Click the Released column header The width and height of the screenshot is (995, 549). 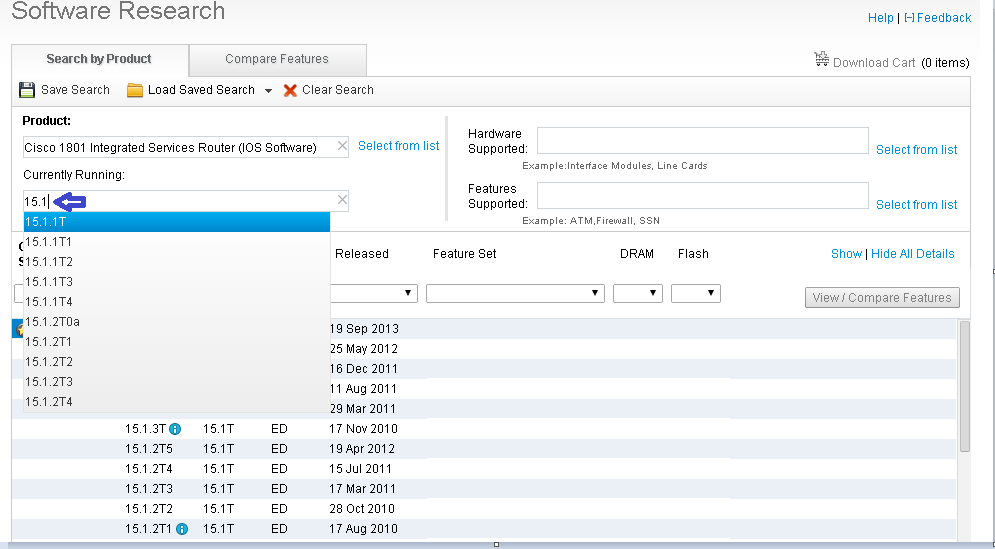point(362,254)
